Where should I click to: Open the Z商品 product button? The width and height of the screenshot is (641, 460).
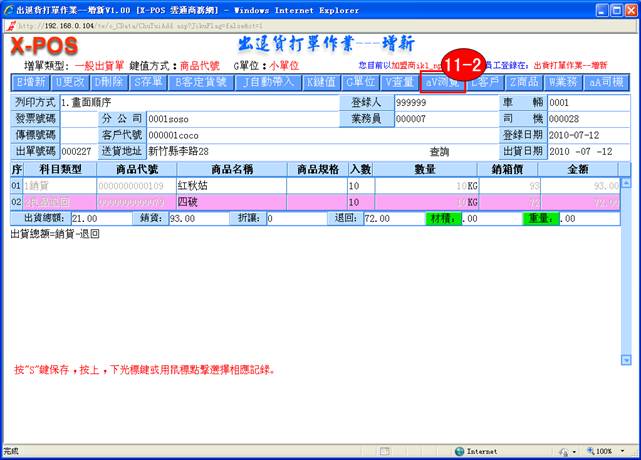click(526, 82)
